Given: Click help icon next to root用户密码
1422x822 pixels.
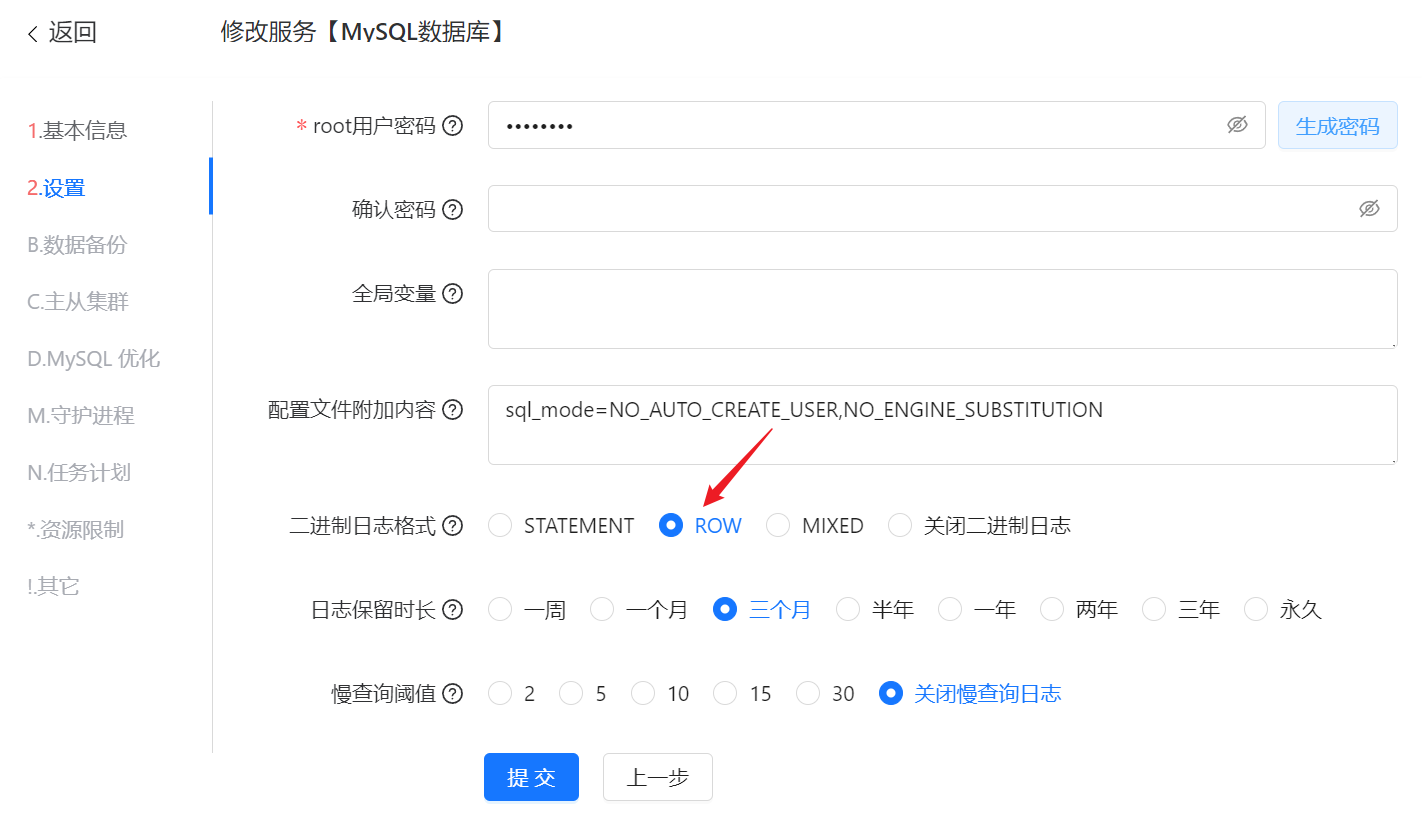Looking at the screenshot, I should (452, 126).
